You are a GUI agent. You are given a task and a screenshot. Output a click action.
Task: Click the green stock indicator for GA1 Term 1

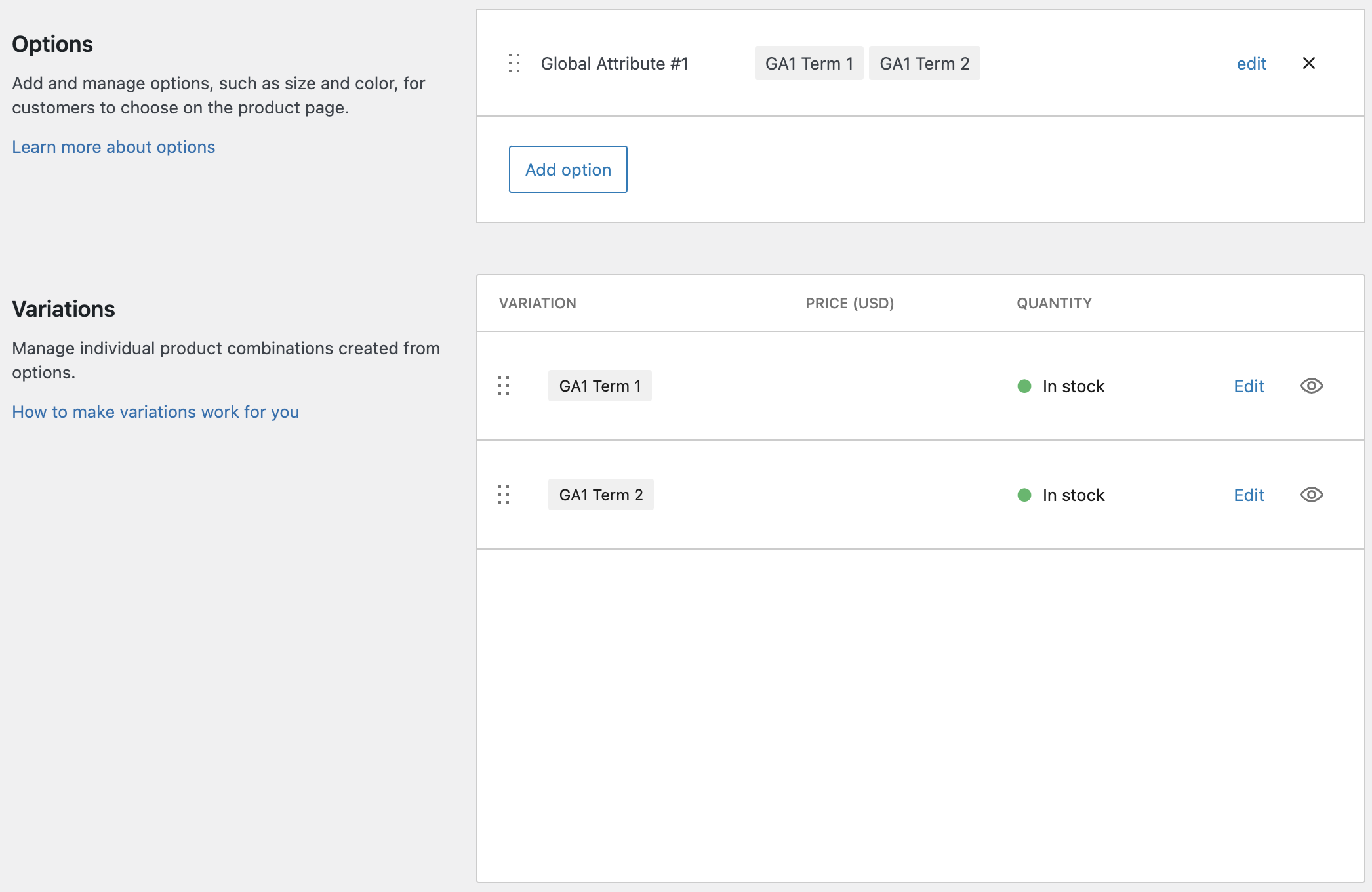pos(1024,386)
